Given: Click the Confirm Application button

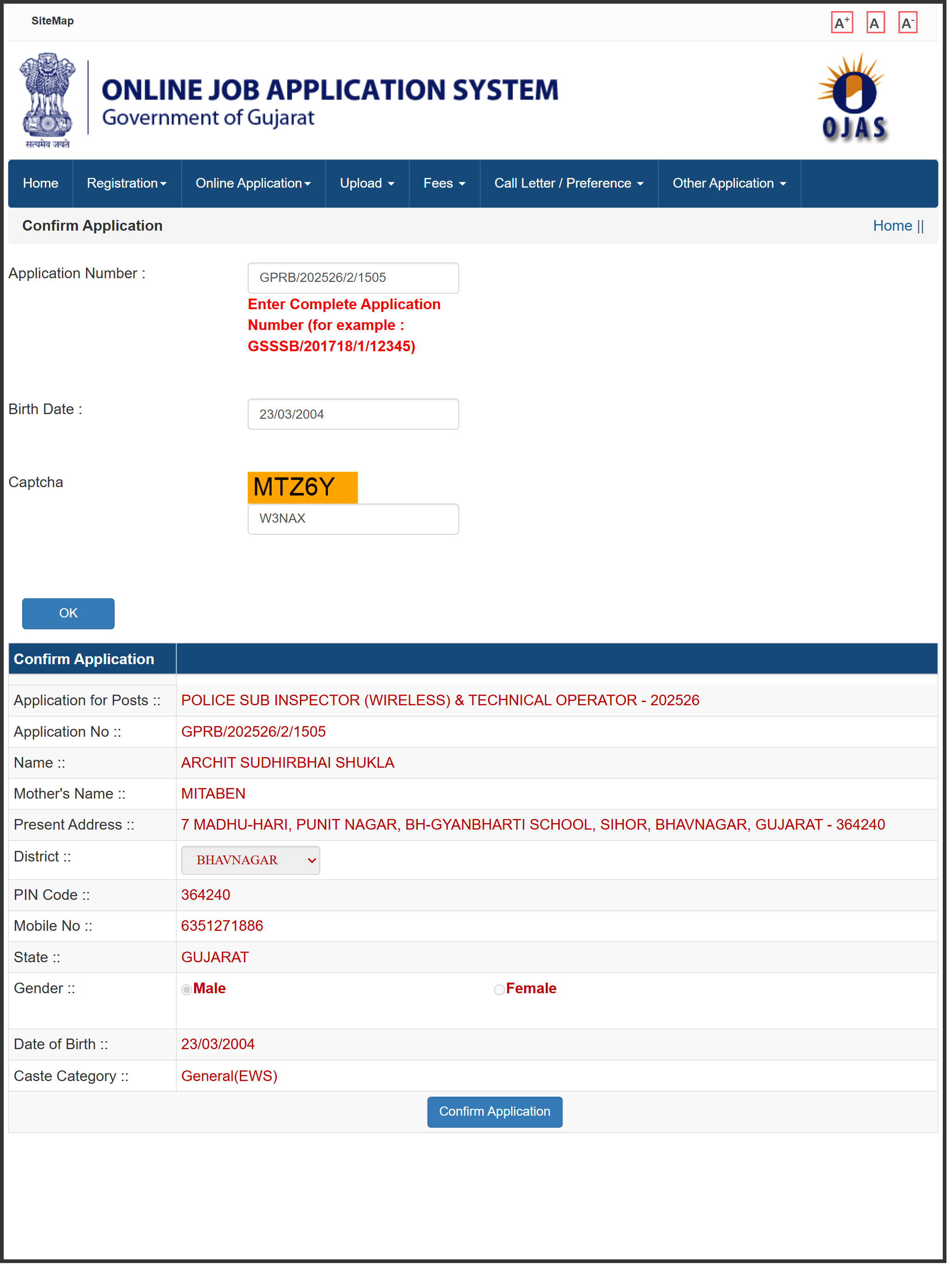Looking at the screenshot, I should (494, 1111).
